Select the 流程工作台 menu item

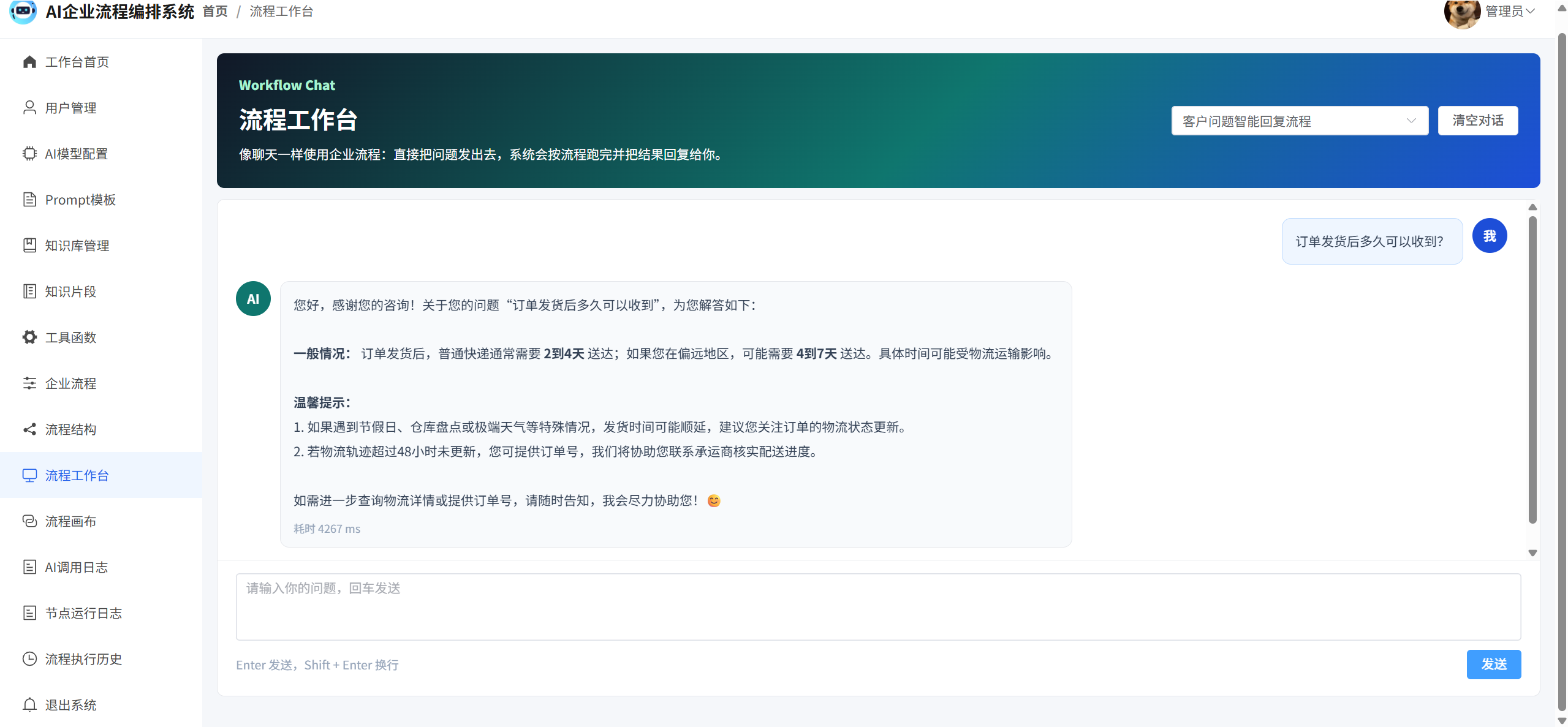pos(101,475)
